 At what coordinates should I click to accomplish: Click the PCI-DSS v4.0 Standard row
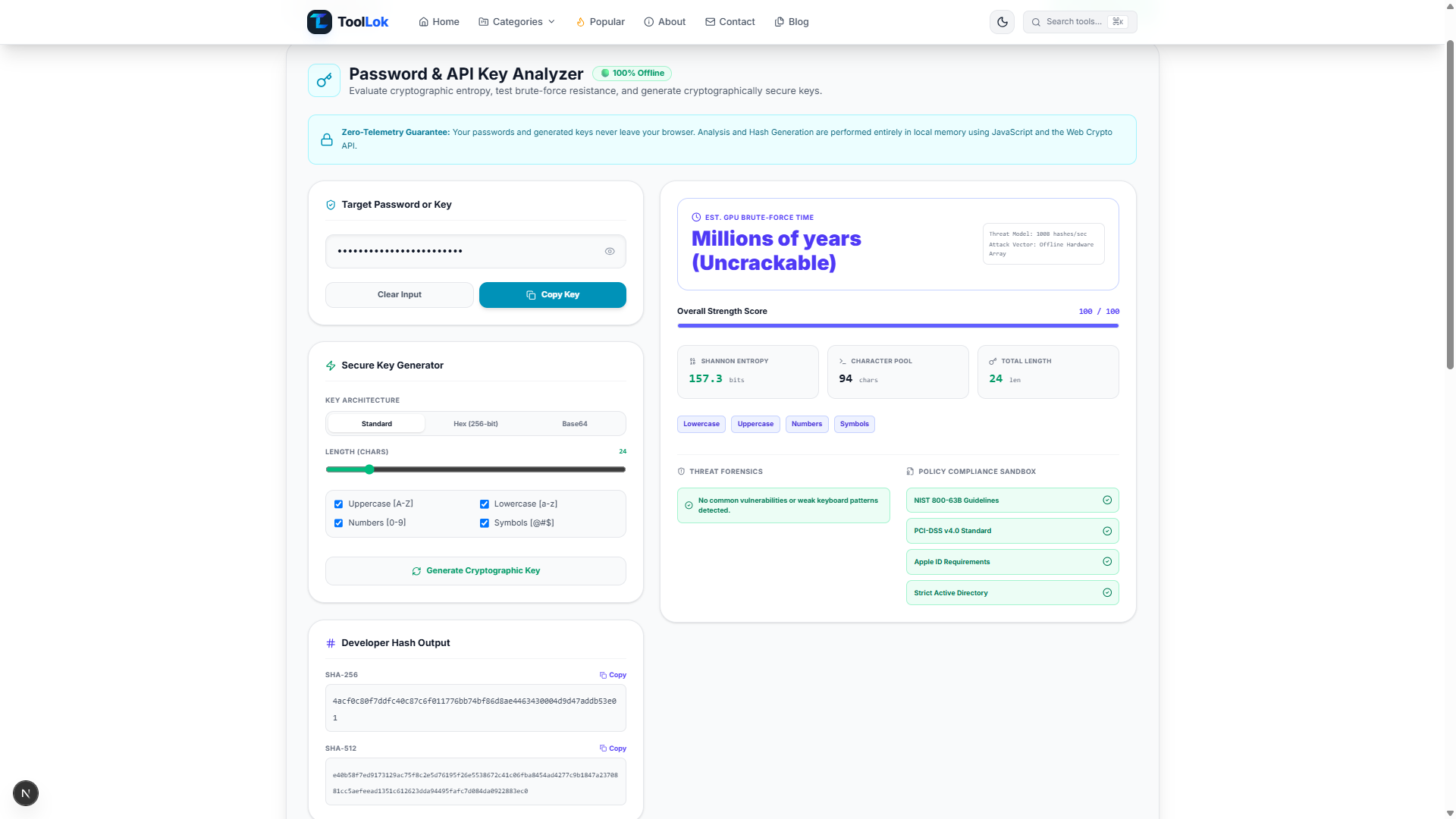pyautogui.click(x=1012, y=532)
